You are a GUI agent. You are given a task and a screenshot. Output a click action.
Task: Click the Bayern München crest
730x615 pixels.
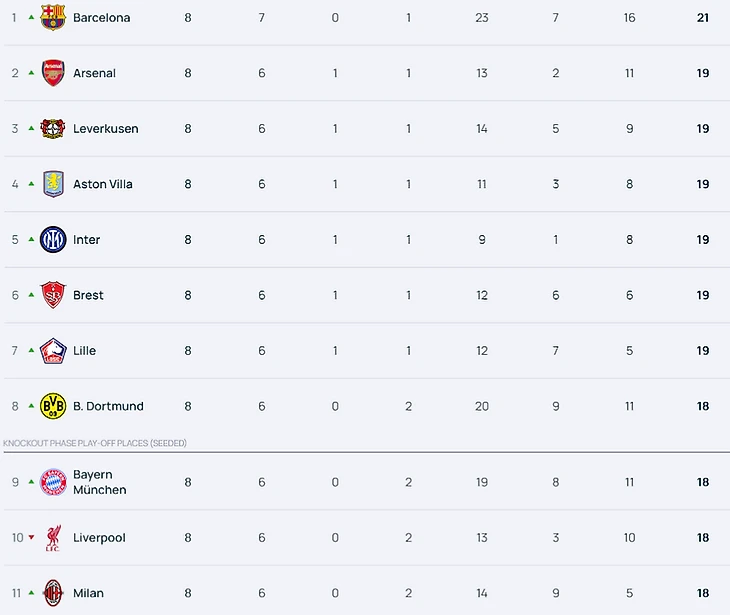[53, 482]
